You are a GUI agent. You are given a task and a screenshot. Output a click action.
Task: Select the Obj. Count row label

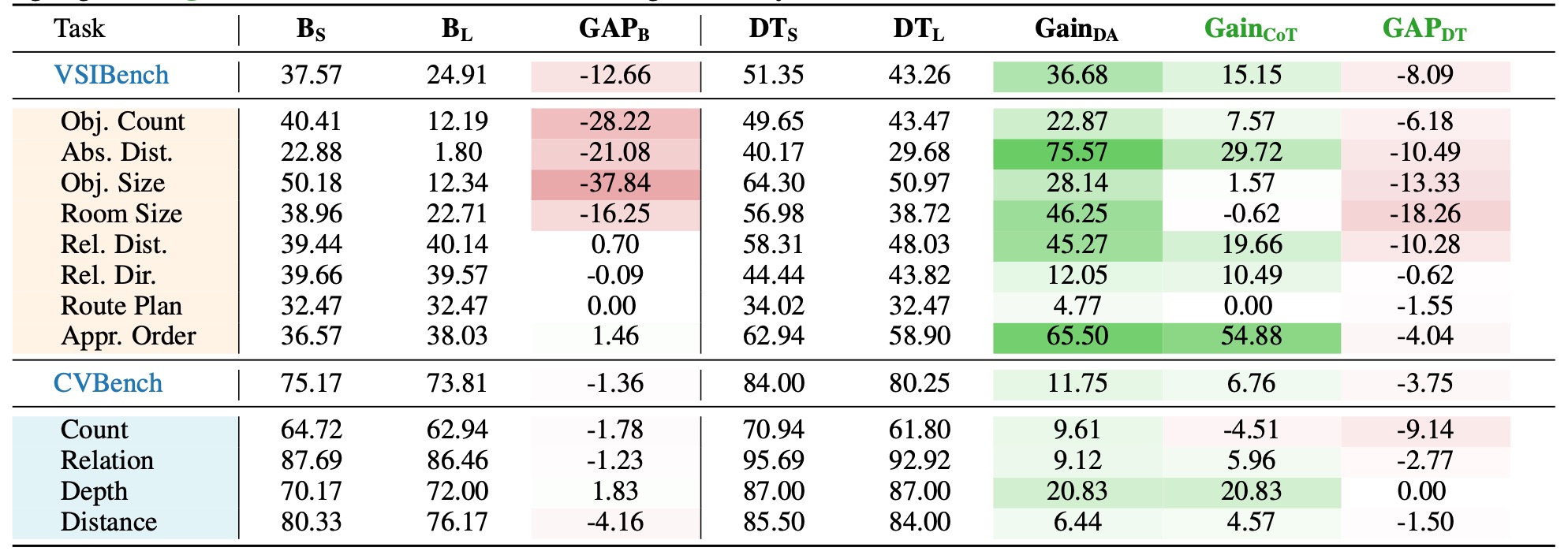122,122
